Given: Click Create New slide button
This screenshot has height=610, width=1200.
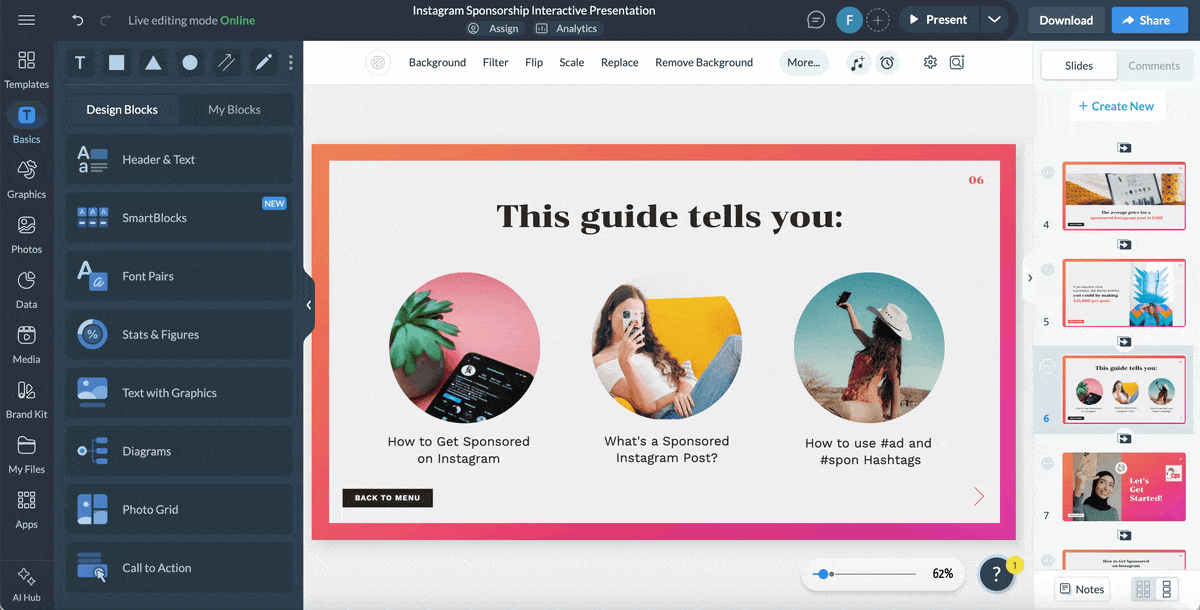Looking at the screenshot, I should (1116, 106).
